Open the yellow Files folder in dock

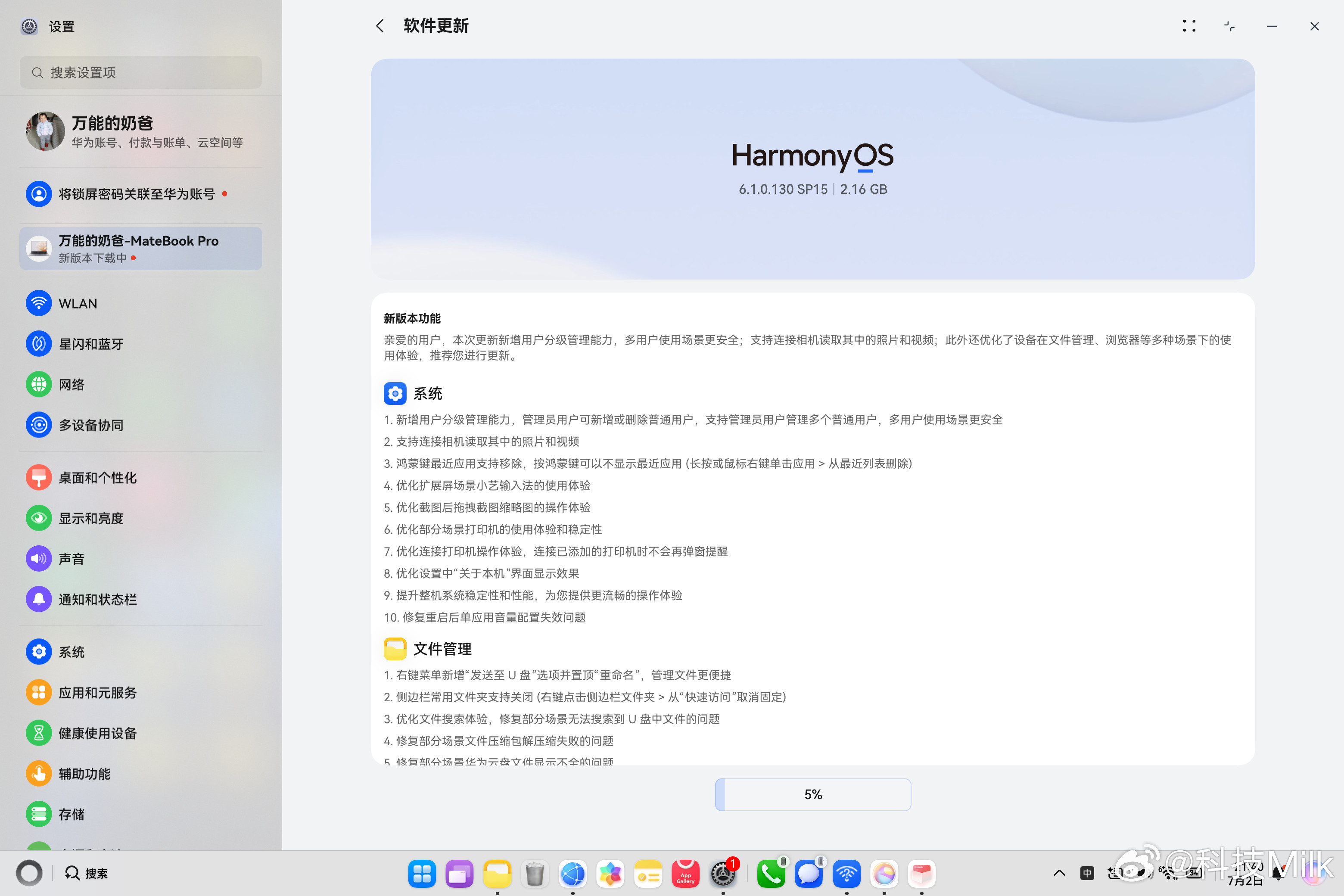click(497, 874)
